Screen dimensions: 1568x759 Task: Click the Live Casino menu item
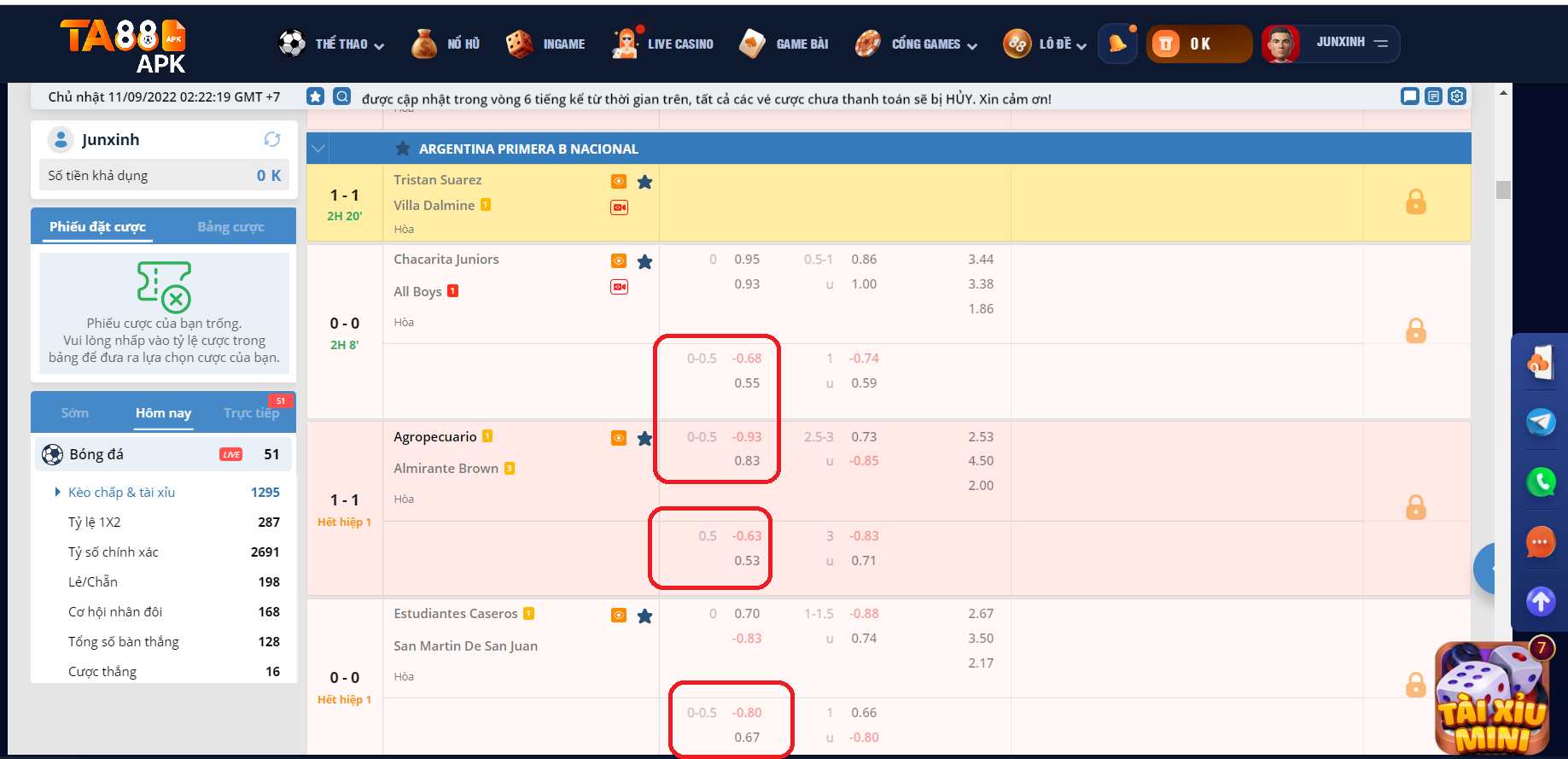pos(663,44)
